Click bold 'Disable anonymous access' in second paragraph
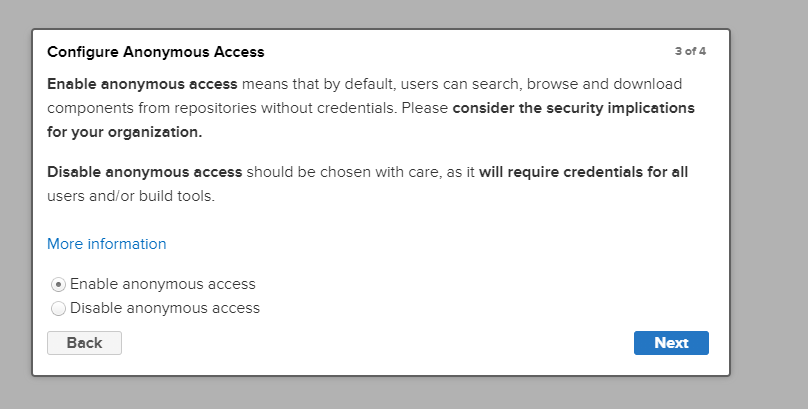Viewport: 808px width, 409px height. (x=144, y=172)
